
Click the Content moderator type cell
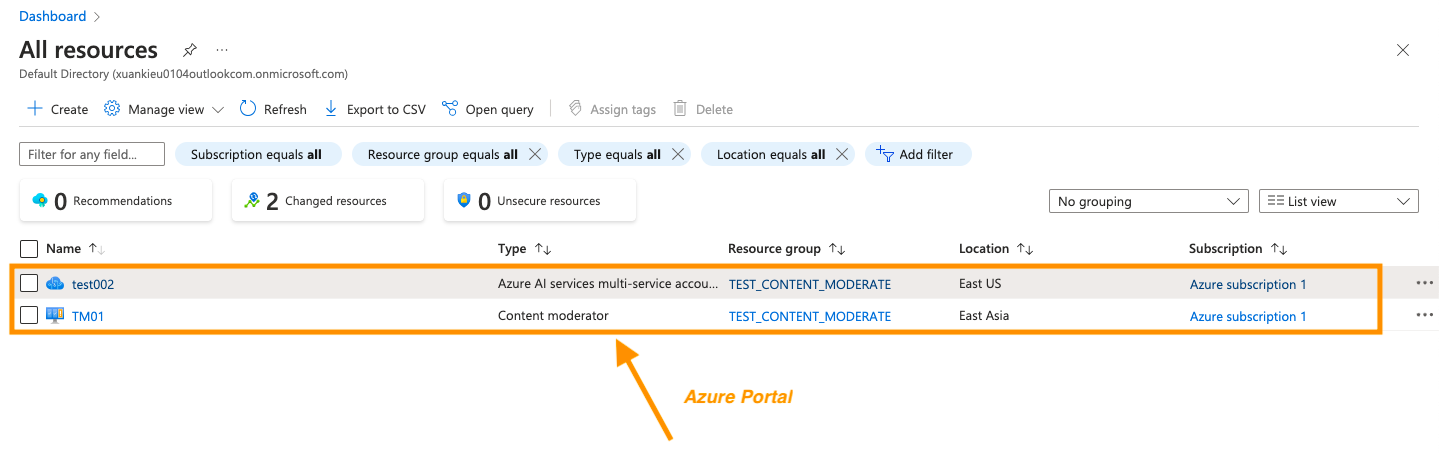[553, 315]
